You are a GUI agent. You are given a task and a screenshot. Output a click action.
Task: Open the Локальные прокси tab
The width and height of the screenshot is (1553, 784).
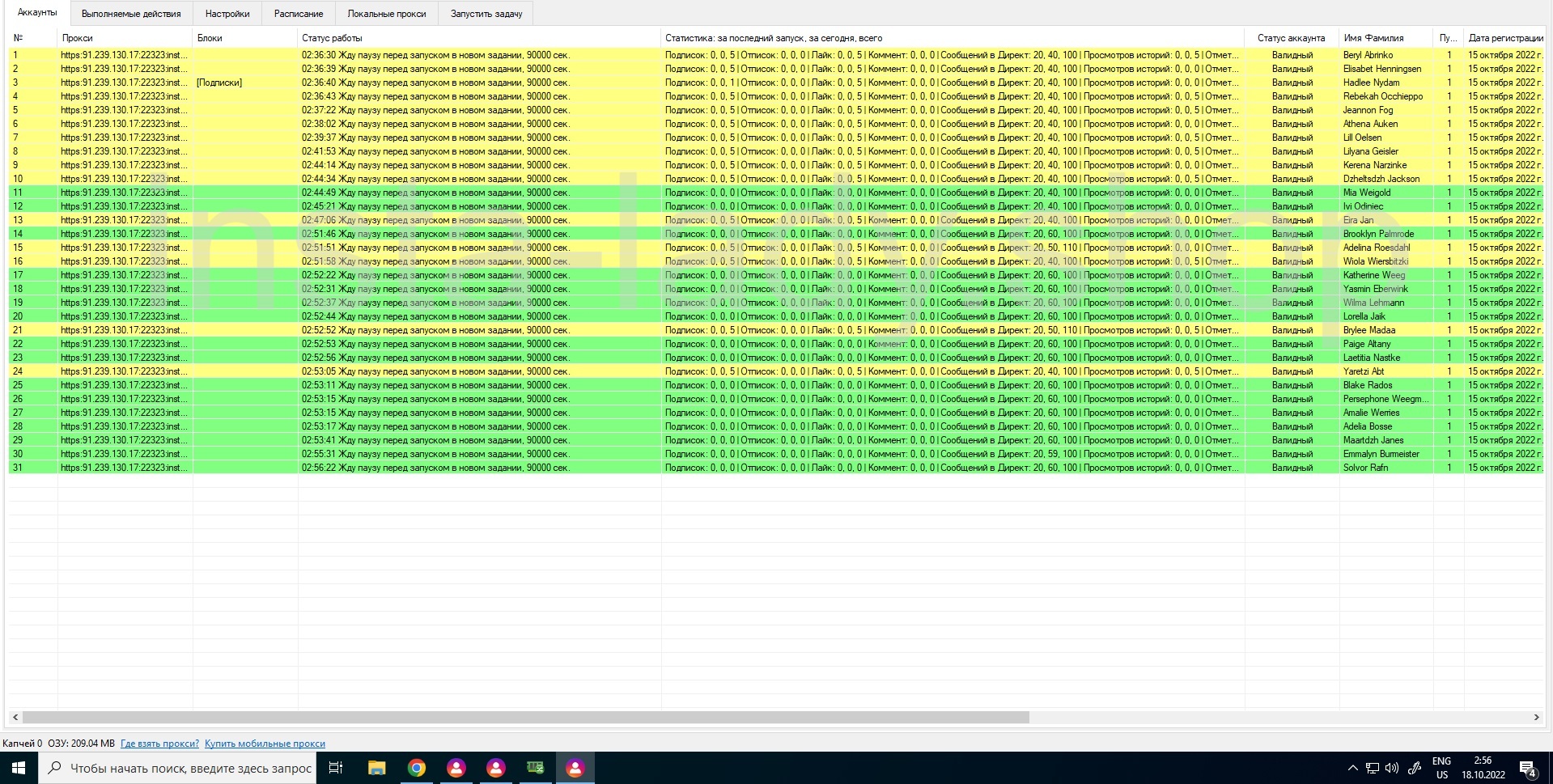coord(387,14)
